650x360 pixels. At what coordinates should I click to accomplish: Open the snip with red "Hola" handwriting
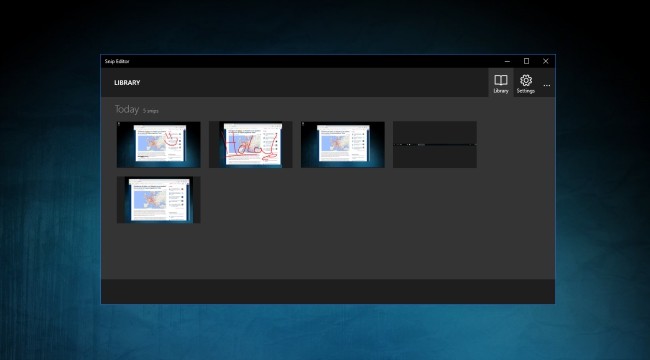(x=251, y=145)
